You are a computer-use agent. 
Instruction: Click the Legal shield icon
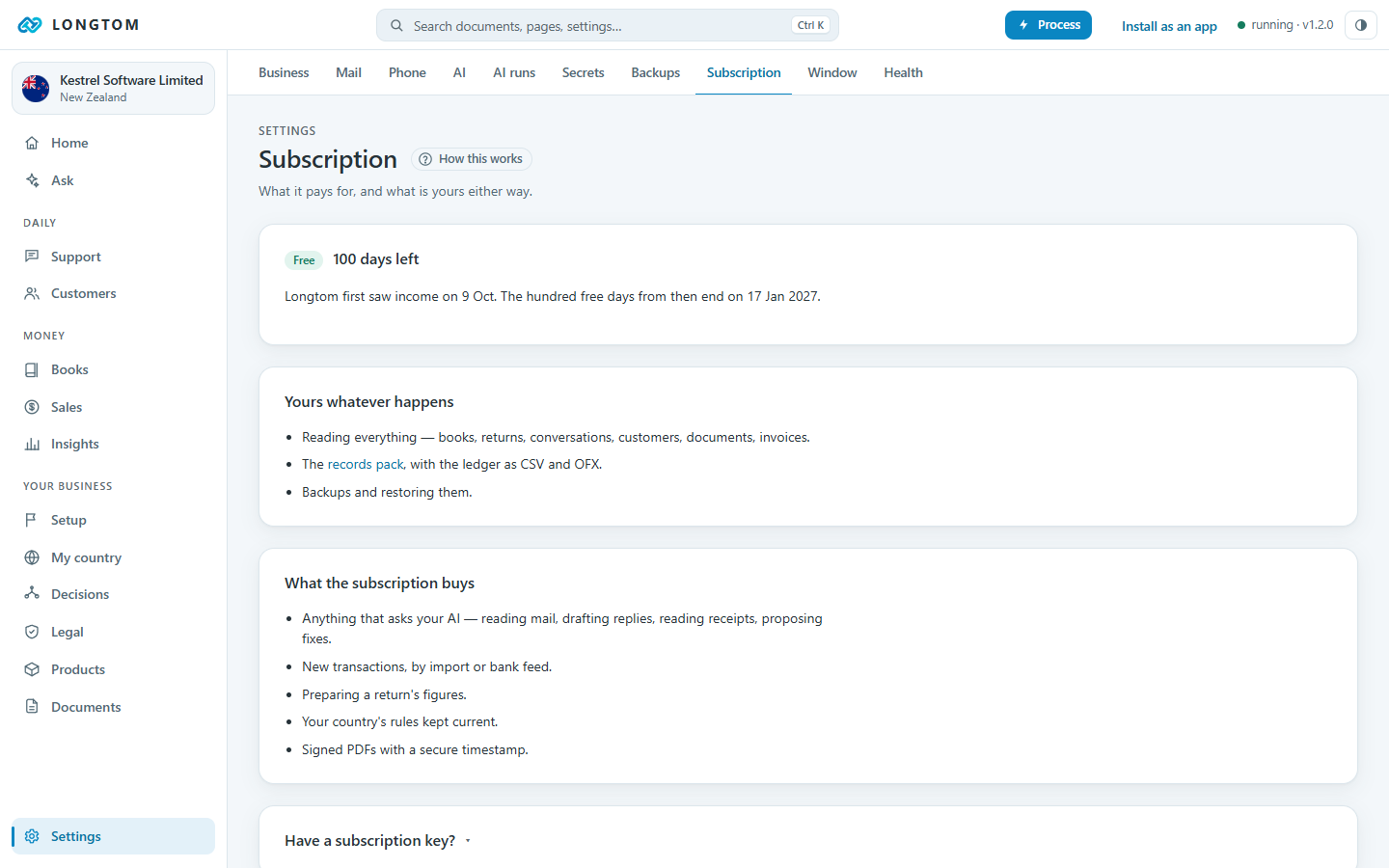point(32,632)
